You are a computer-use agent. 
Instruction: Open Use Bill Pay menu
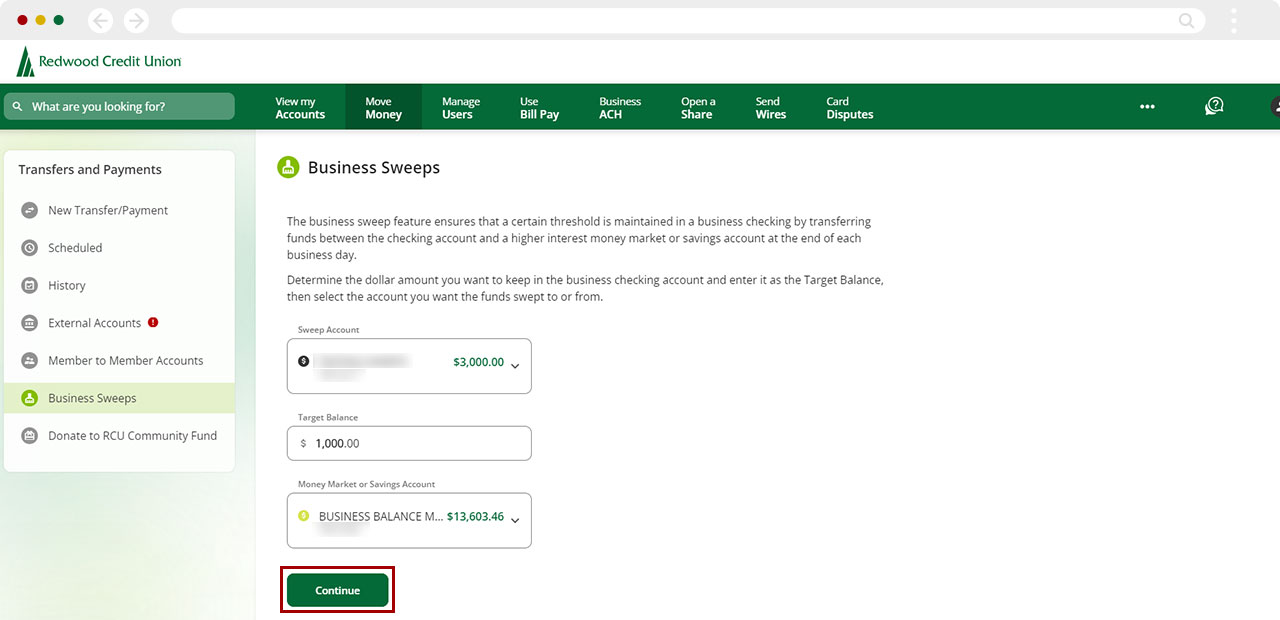click(x=539, y=108)
